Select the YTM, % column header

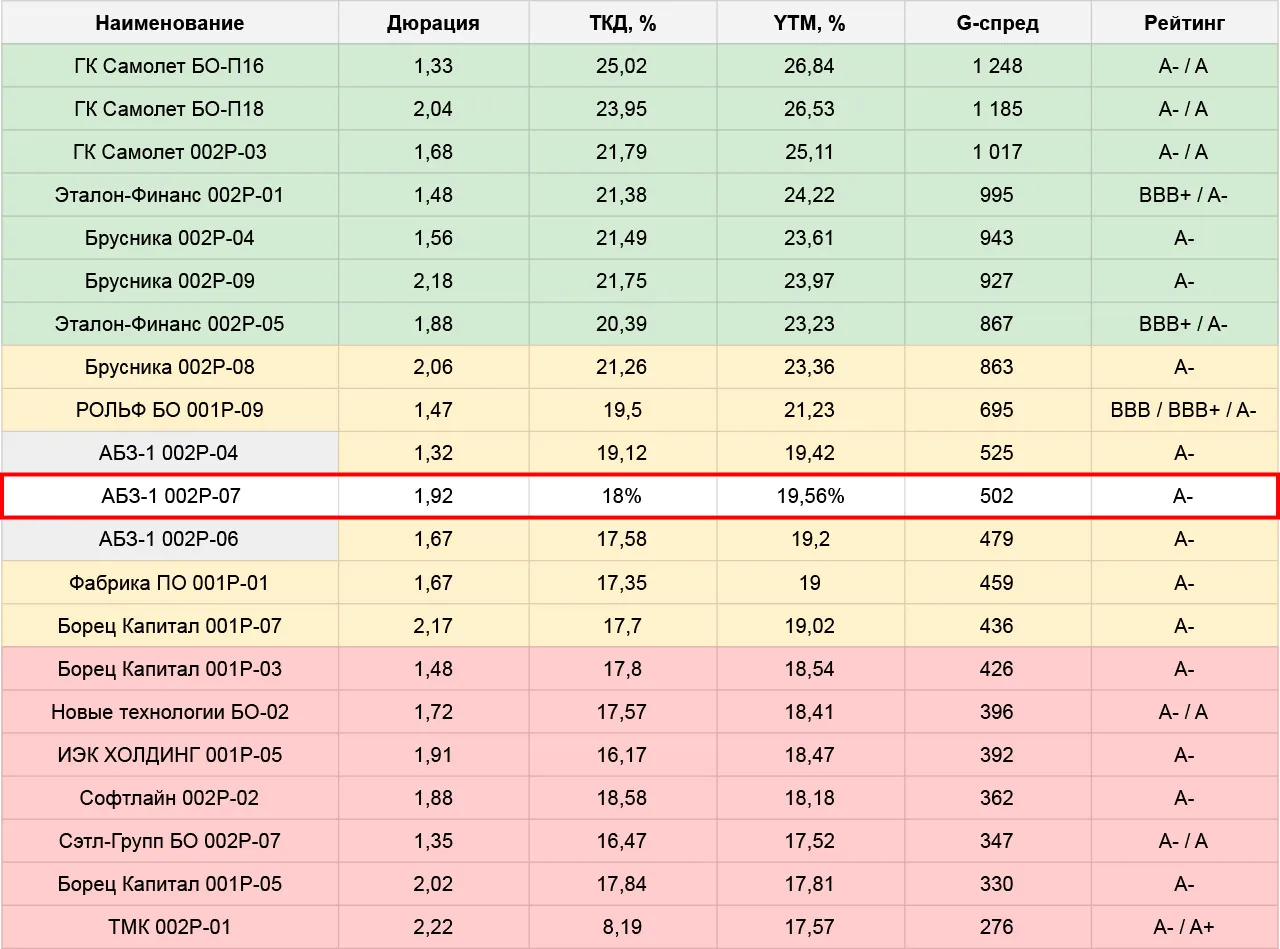pos(810,23)
